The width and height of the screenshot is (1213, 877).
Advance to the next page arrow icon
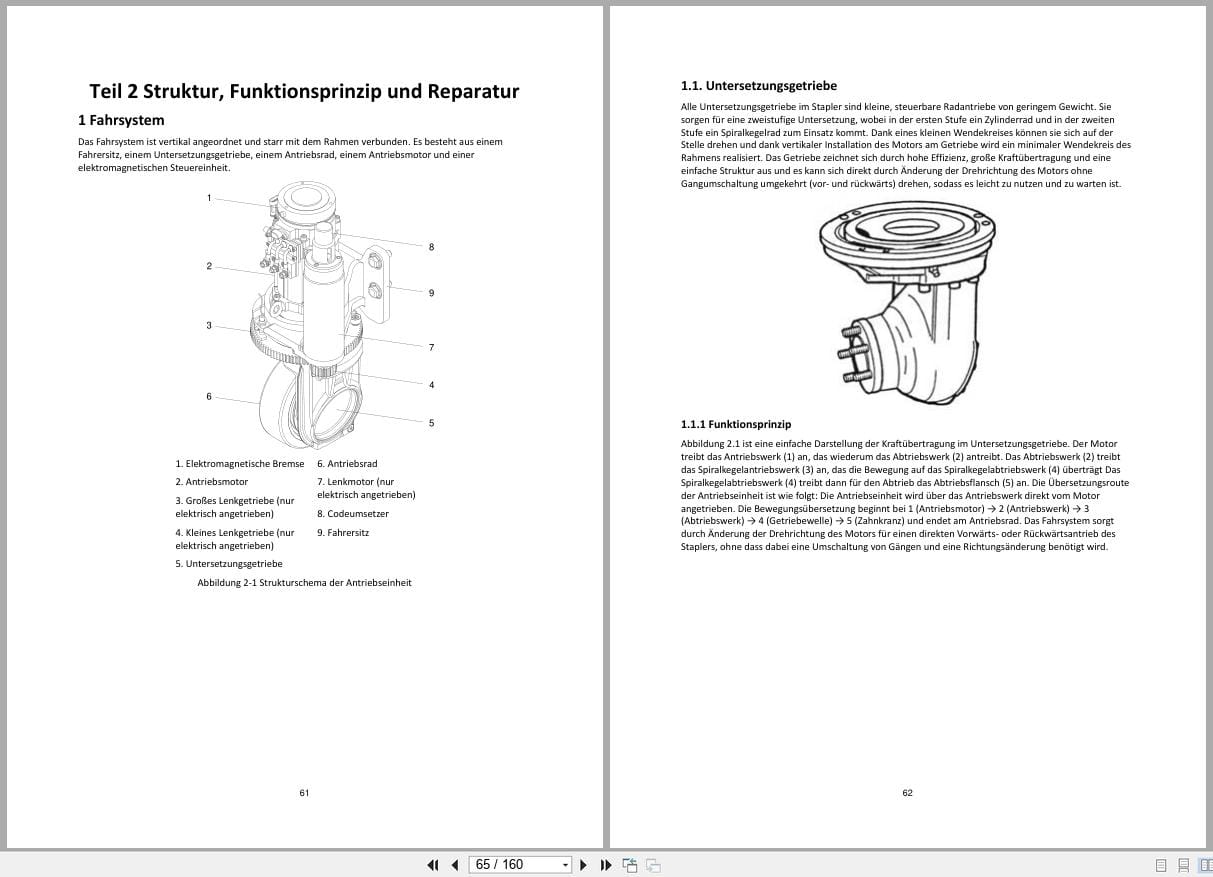point(583,864)
